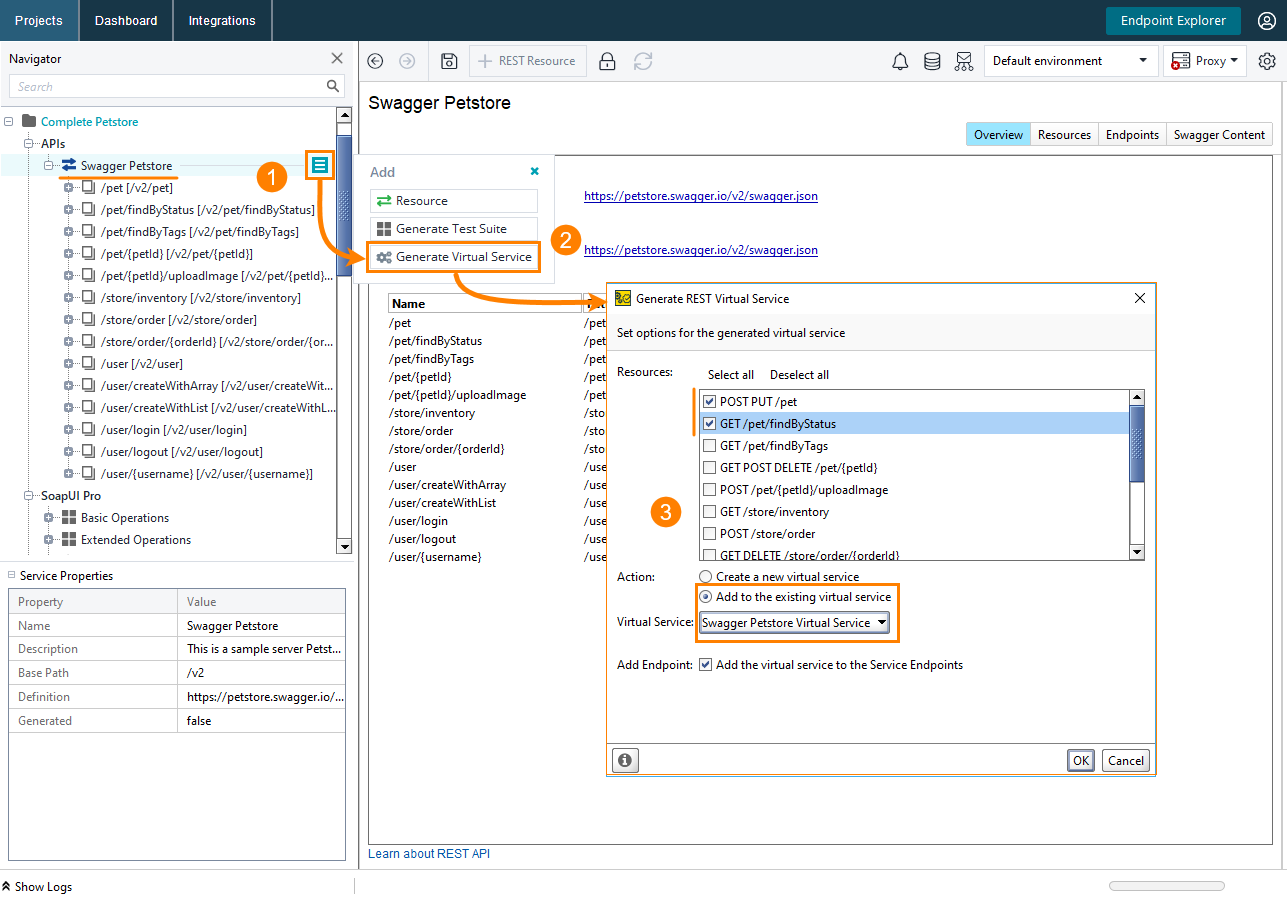Image resolution: width=1287 pixels, height=897 pixels.
Task: Expand /store/order [/v2/store/order] node
Action: [x=69, y=319]
